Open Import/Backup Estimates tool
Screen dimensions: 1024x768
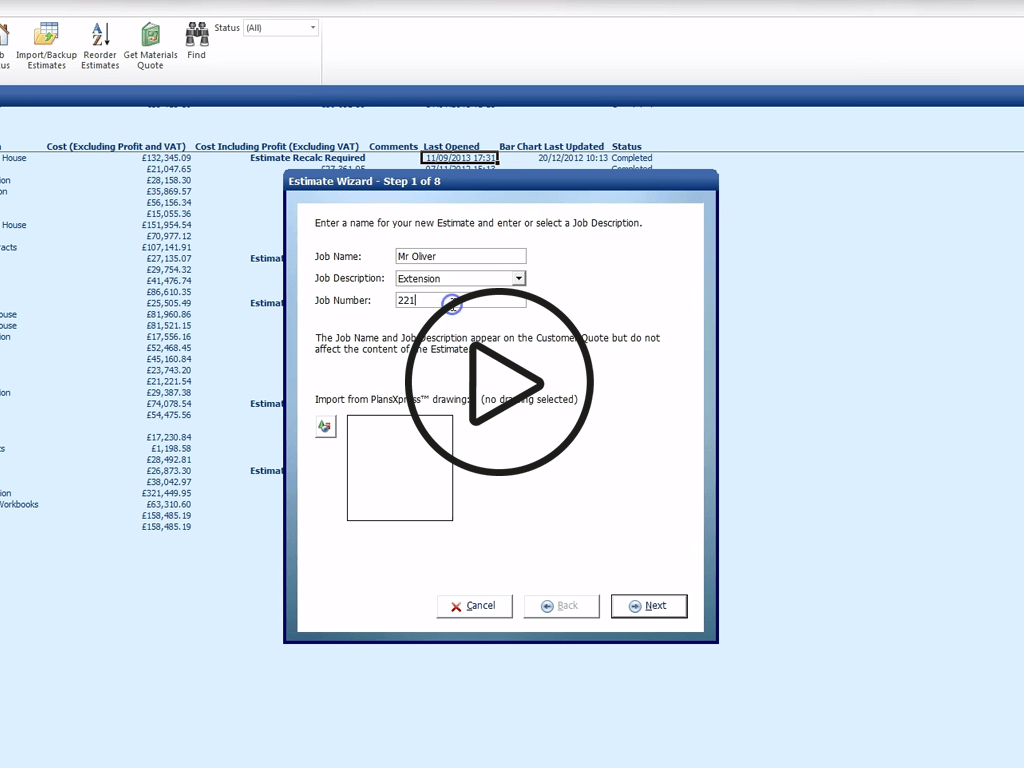(x=46, y=46)
